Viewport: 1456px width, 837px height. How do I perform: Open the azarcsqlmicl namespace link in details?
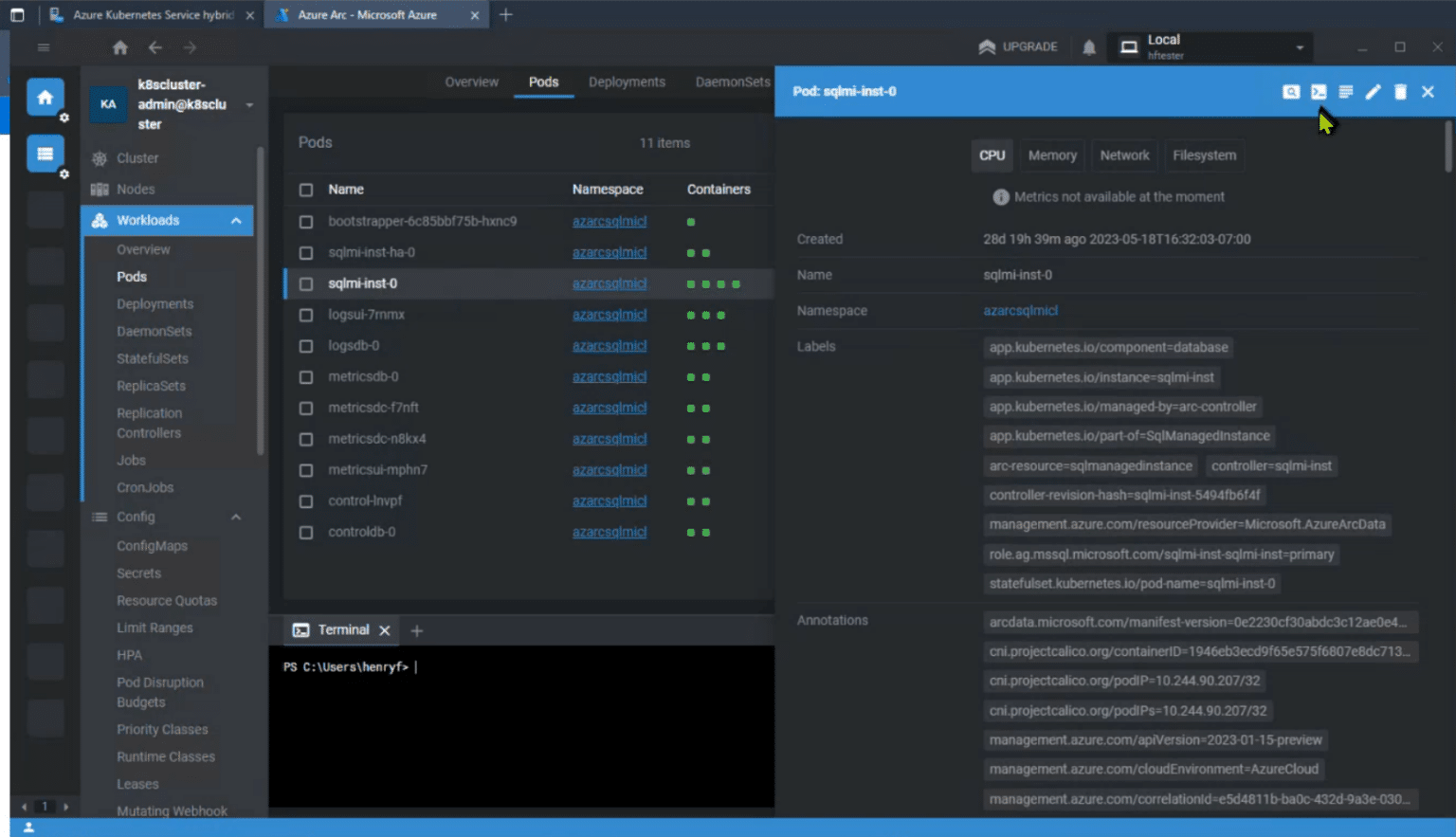pyautogui.click(x=1020, y=311)
